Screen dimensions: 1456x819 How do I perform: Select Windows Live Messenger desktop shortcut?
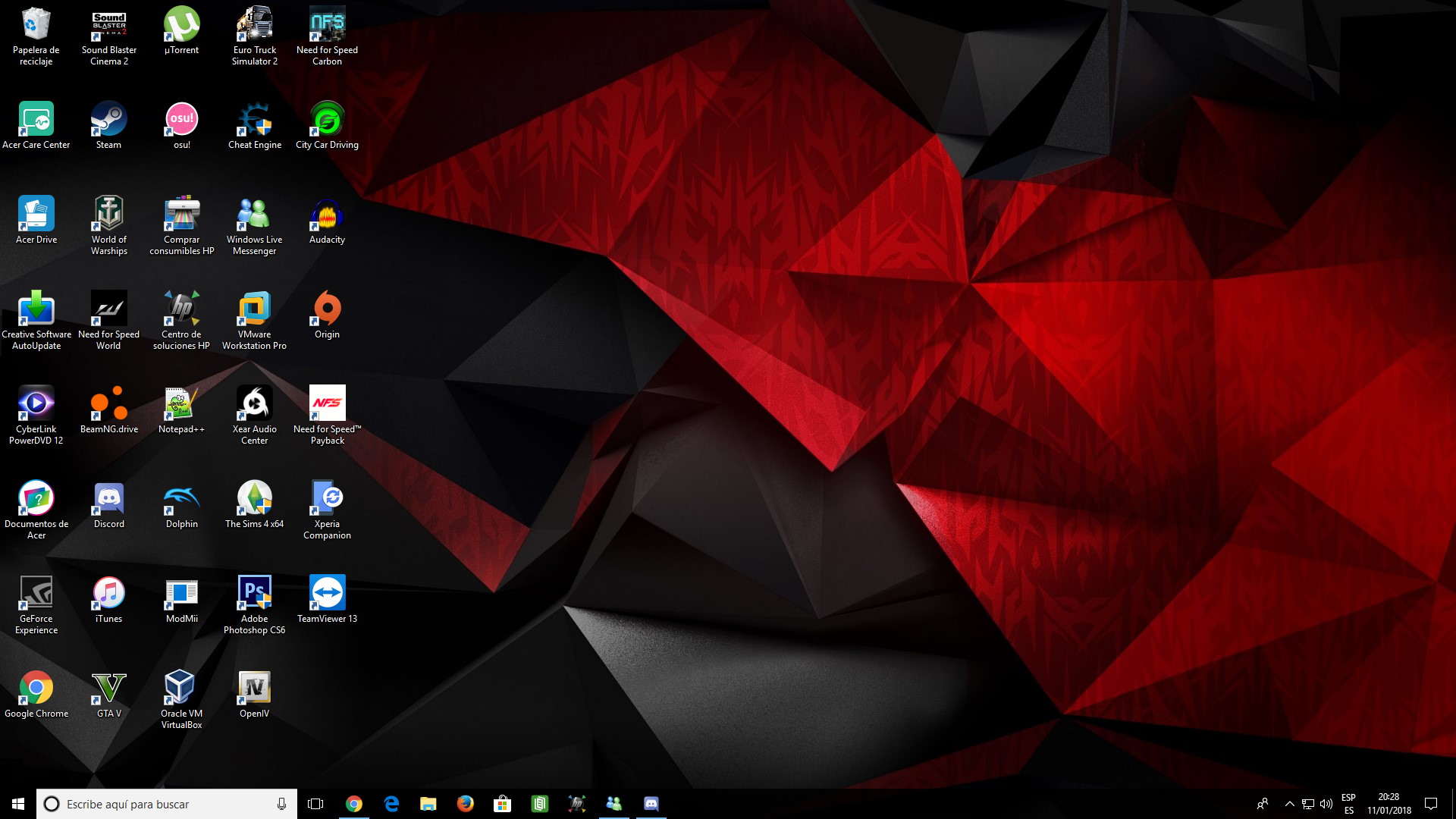255,225
